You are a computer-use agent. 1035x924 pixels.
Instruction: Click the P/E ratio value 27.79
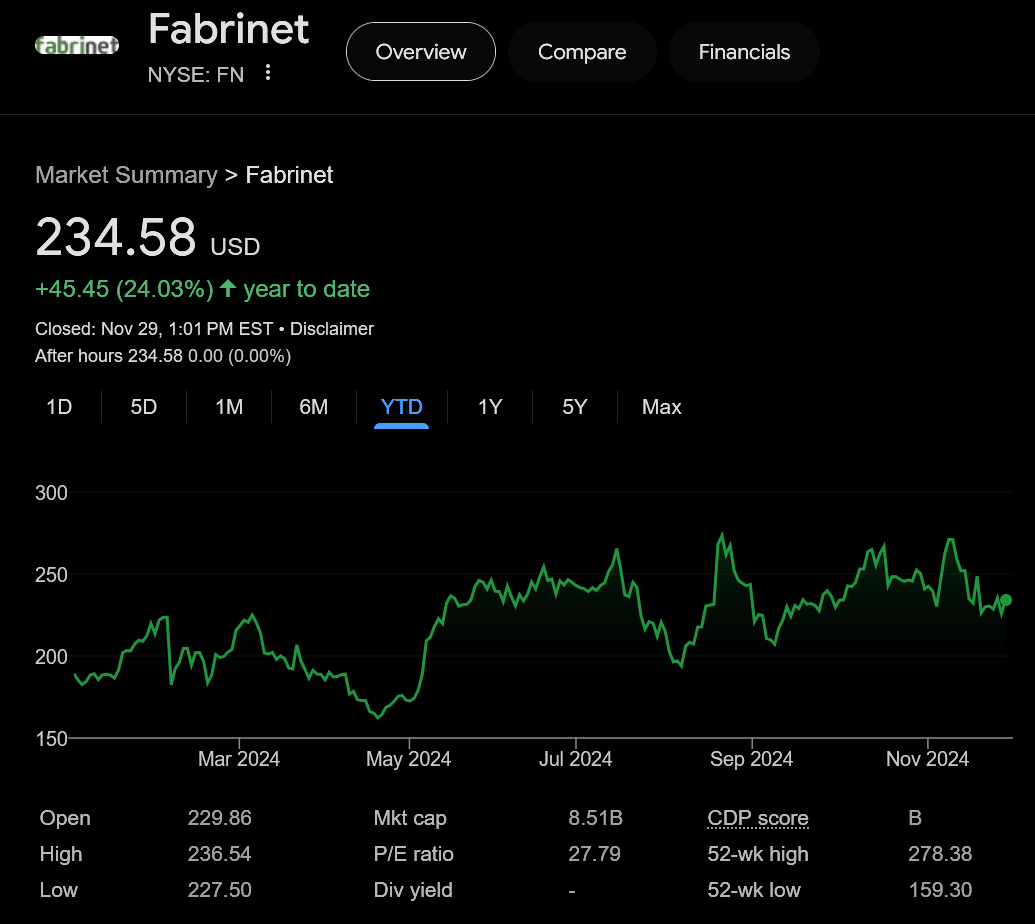(x=594, y=853)
